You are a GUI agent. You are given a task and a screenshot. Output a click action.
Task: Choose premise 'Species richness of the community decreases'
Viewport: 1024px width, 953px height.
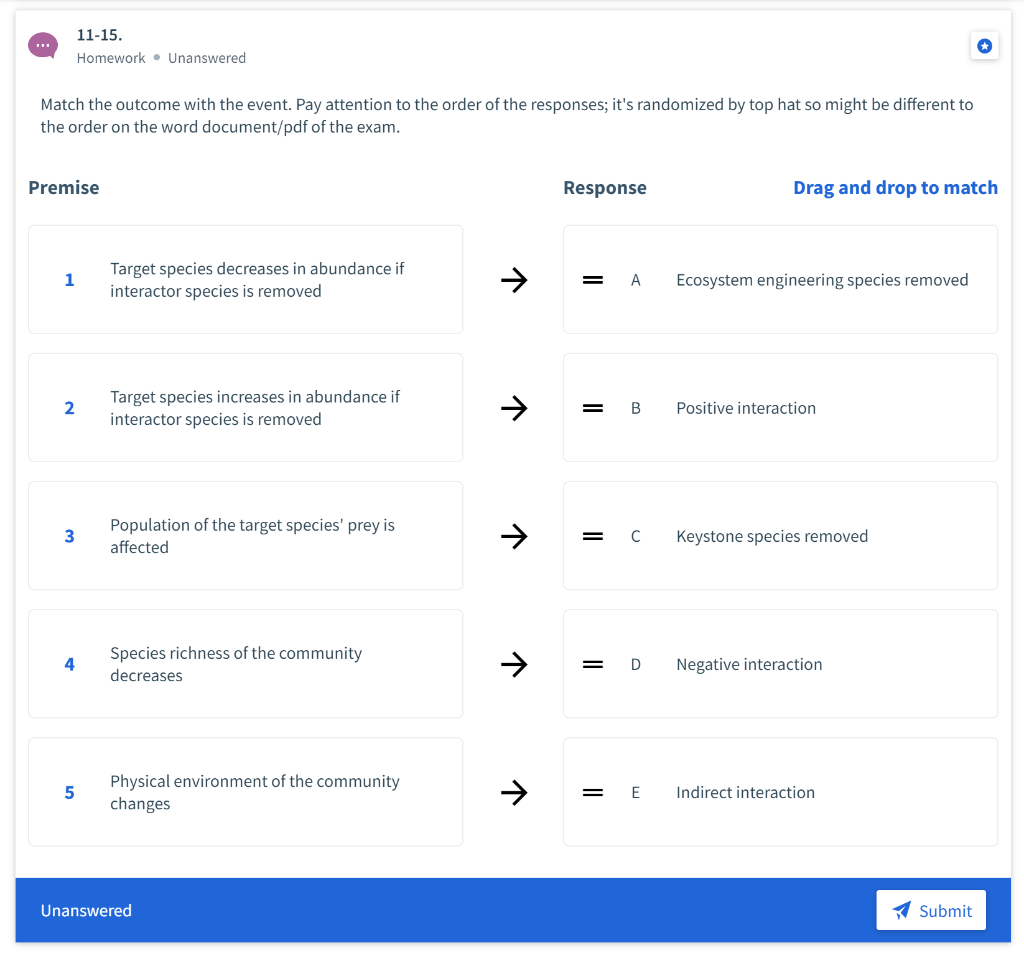[x=246, y=664]
